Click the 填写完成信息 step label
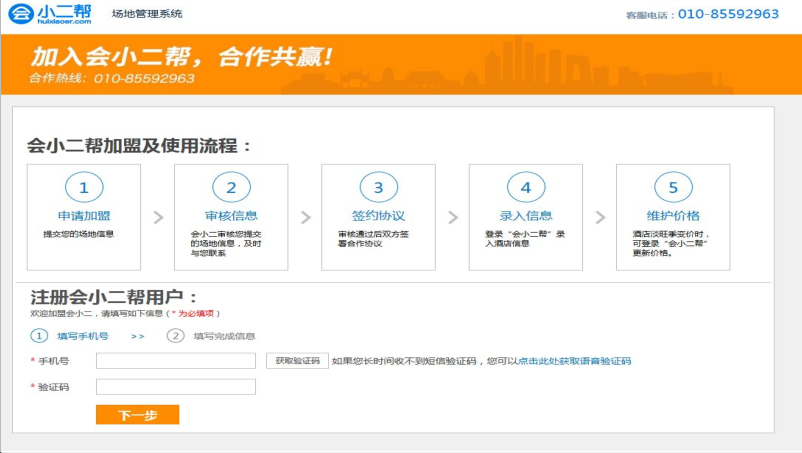 [224, 336]
